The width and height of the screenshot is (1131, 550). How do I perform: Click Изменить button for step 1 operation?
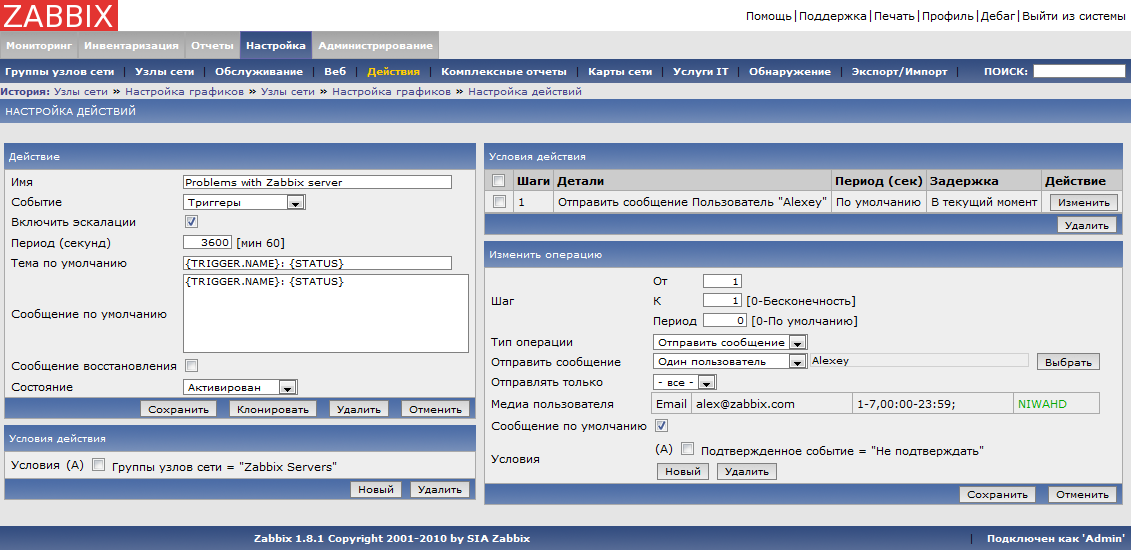coord(1083,203)
